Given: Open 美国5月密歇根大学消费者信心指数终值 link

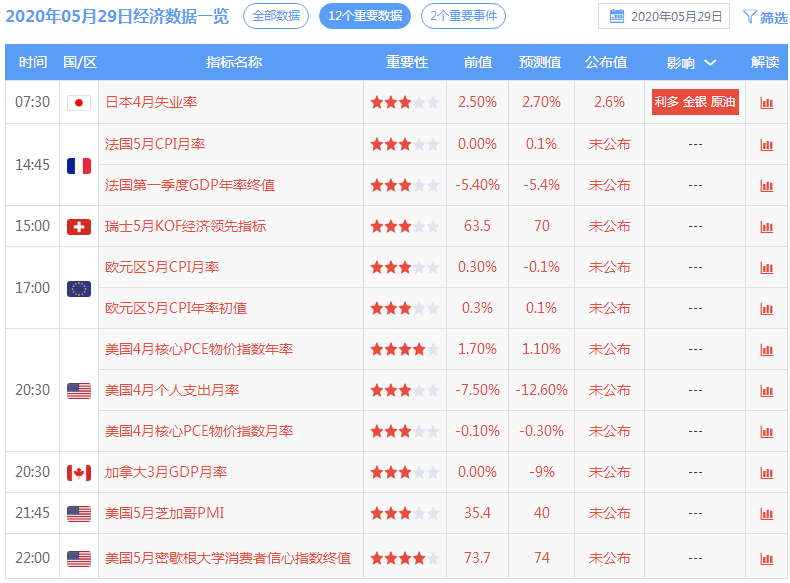Looking at the screenshot, I should point(227,558).
